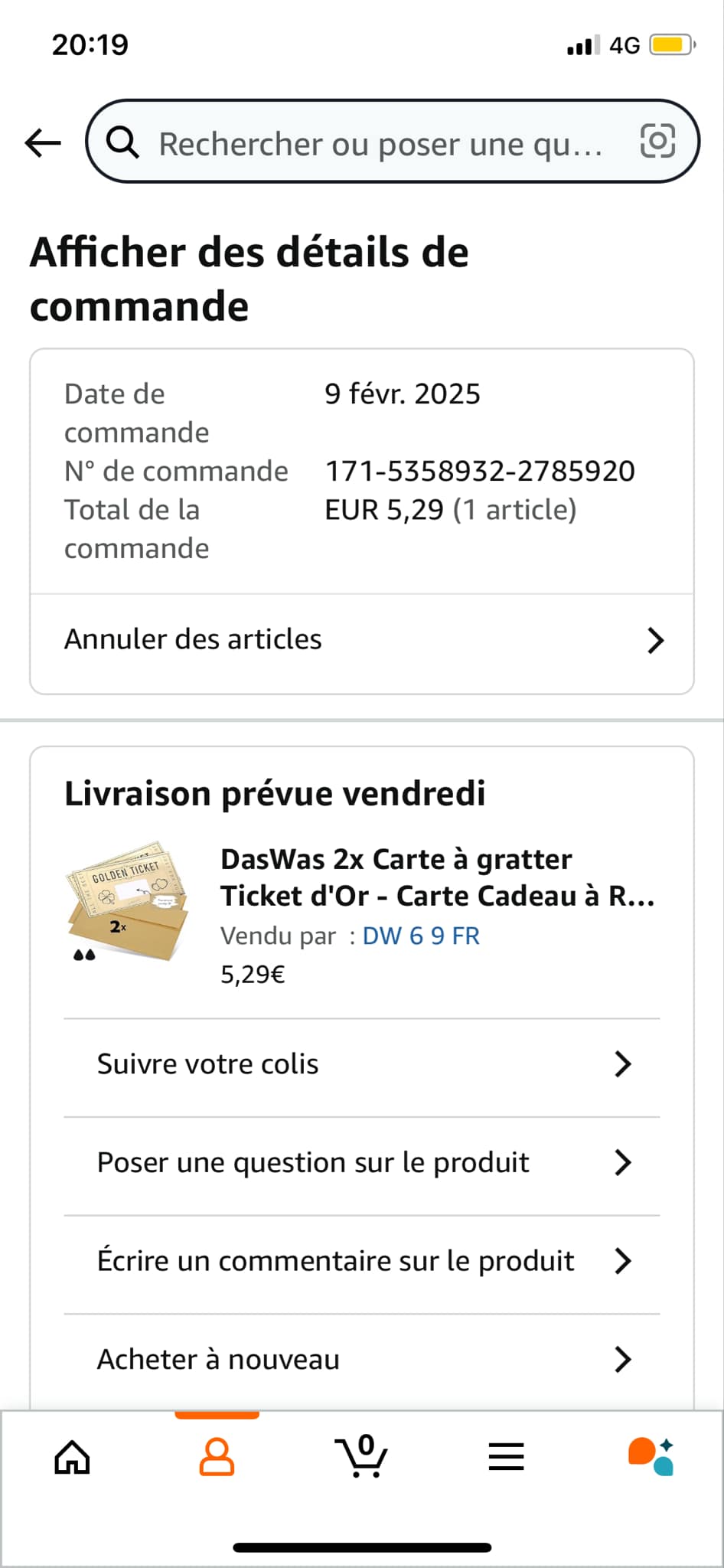Tap Annuler des articles label

pos(193,639)
